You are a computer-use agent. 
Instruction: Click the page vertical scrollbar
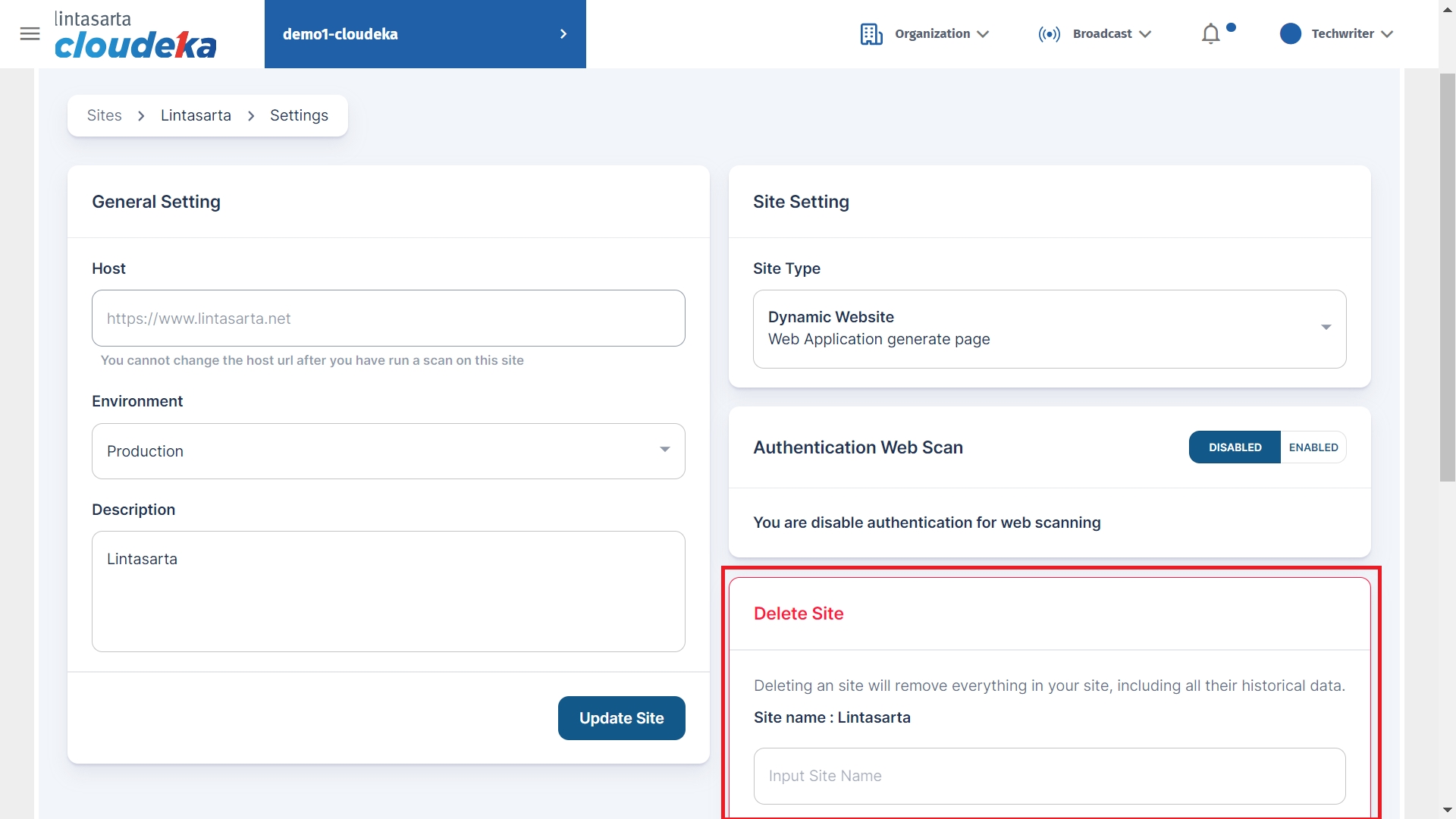pyautogui.click(x=1447, y=277)
